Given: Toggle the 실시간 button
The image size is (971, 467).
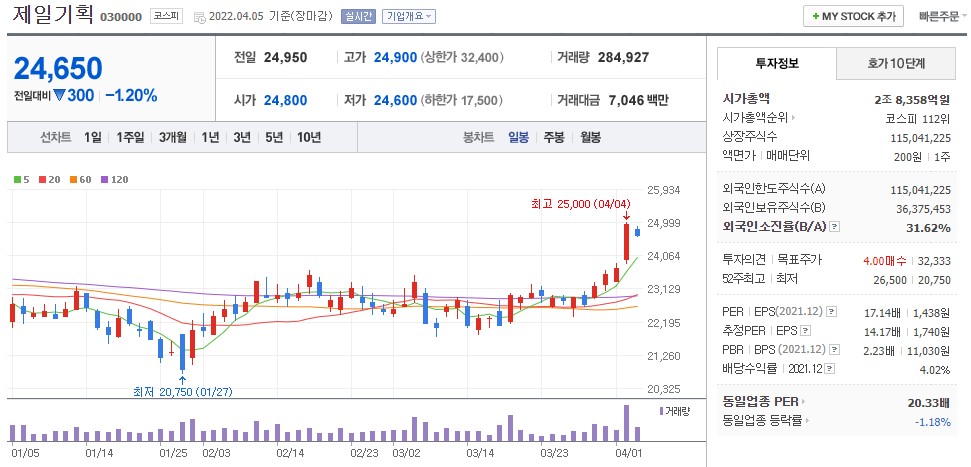Looking at the screenshot, I should [x=359, y=17].
